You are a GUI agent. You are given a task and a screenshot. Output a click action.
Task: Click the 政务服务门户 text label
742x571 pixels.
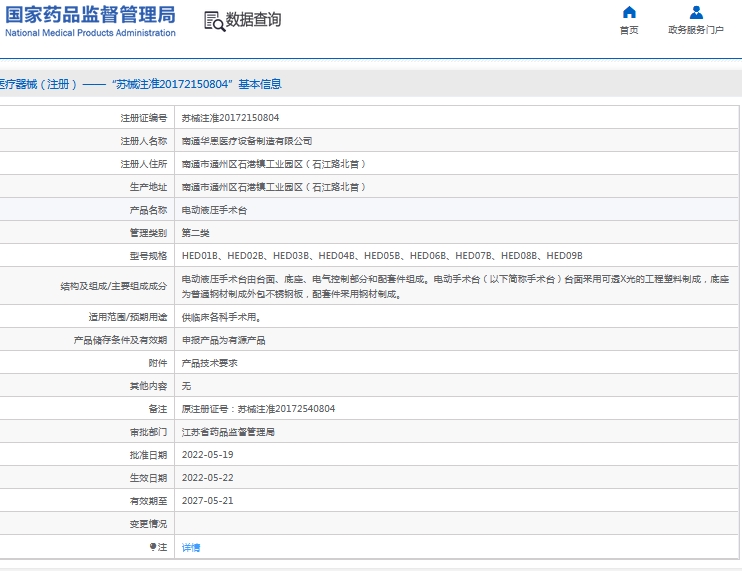pyautogui.click(x=696, y=30)
